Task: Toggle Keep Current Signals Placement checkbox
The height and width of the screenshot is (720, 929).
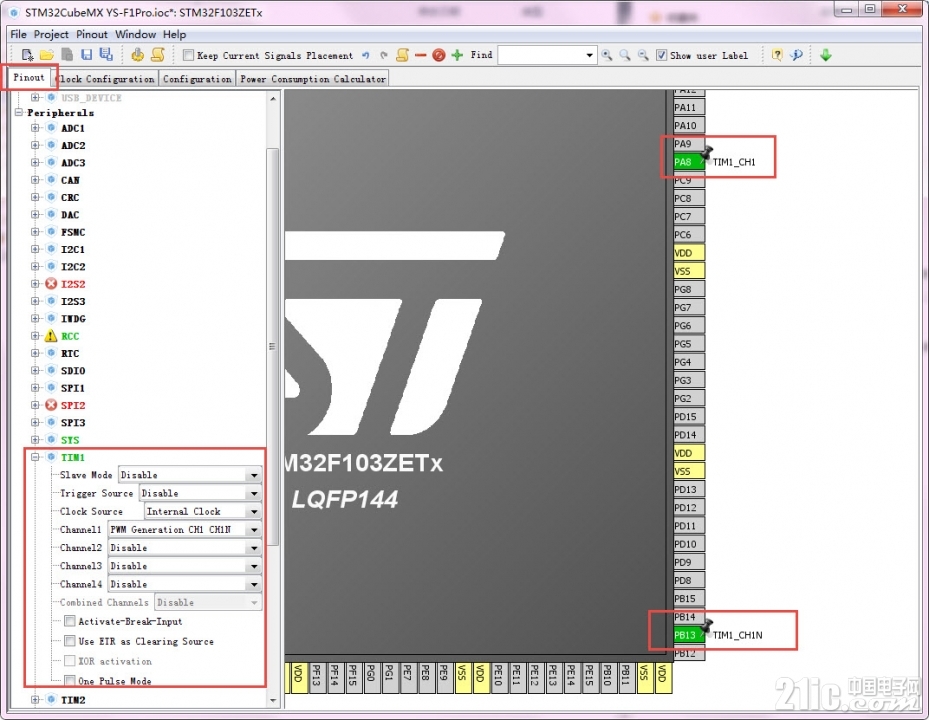Action: coord(188,55)
